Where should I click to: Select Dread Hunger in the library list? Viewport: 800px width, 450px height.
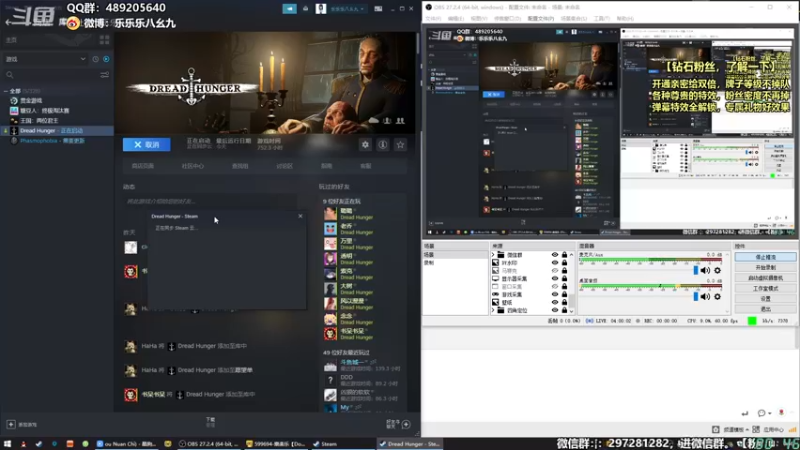tap(57, 131)
